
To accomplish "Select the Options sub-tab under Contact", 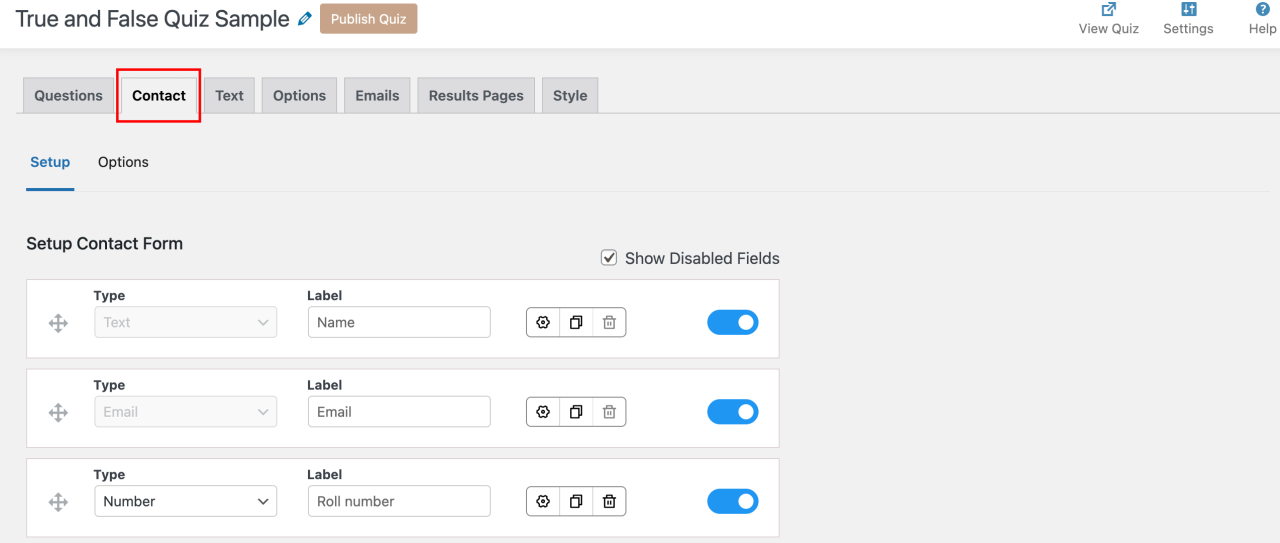I will [x=123, y=162].
